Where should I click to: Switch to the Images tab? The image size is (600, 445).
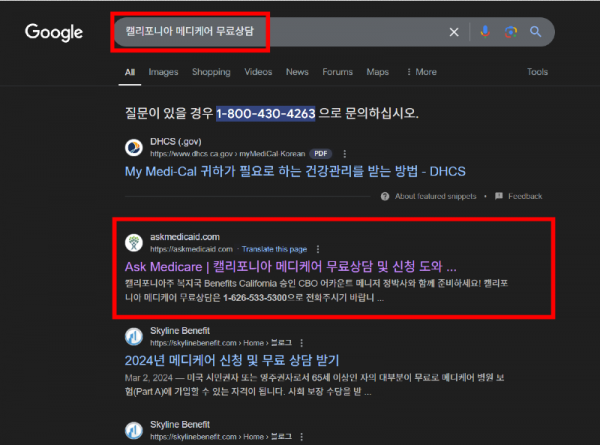pyautogui.click(x=163, y=72)
